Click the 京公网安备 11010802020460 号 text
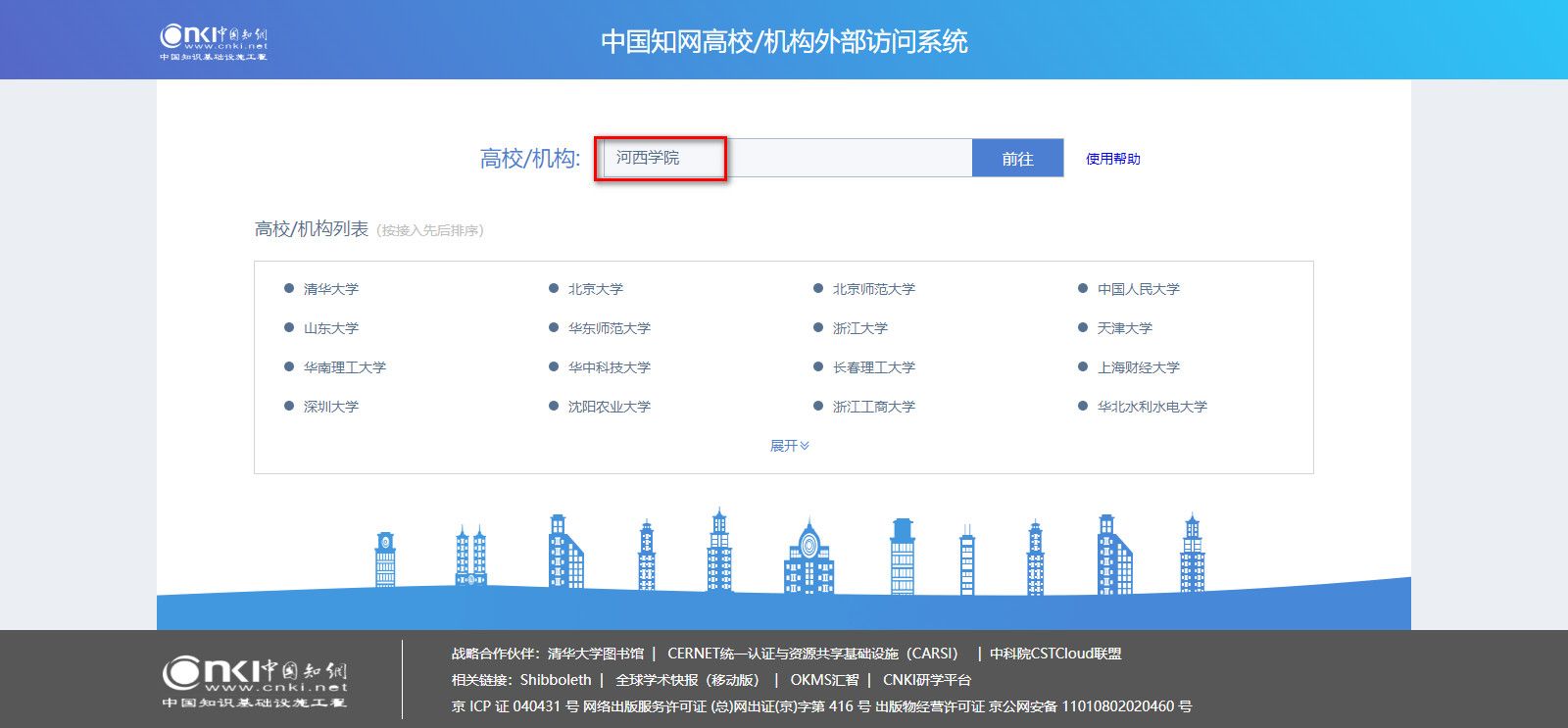The width and height of the screenshot is (1568, 728). (x=1091, y=706)
